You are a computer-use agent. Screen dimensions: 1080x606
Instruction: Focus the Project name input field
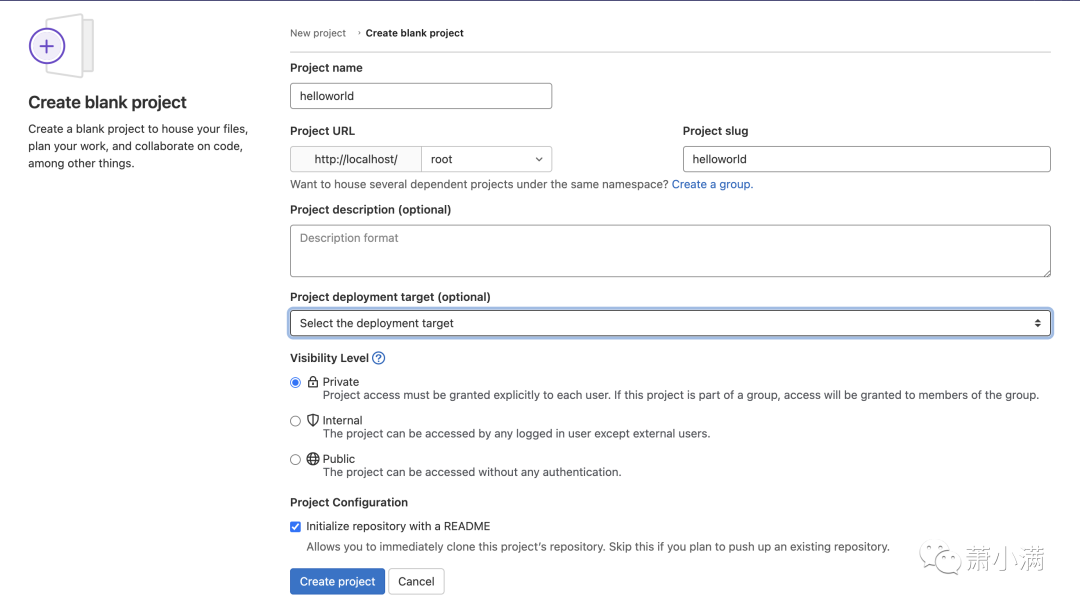pos(421,96)
